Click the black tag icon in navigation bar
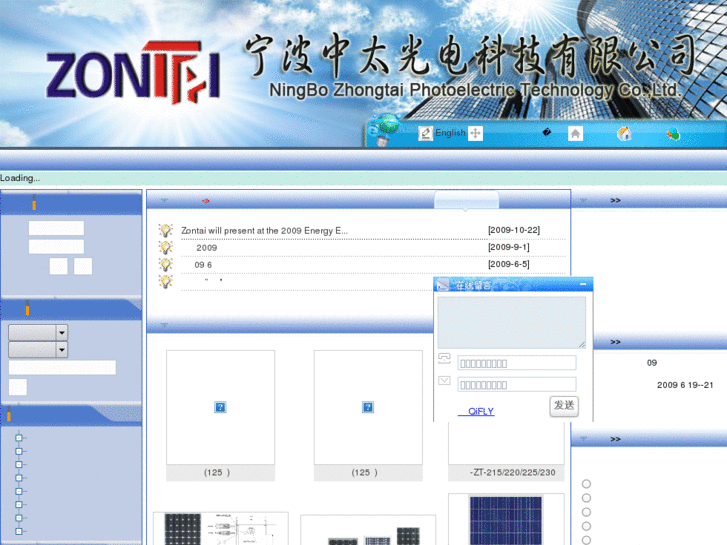Viewport: 727px width, 545px height. [547, 132]
